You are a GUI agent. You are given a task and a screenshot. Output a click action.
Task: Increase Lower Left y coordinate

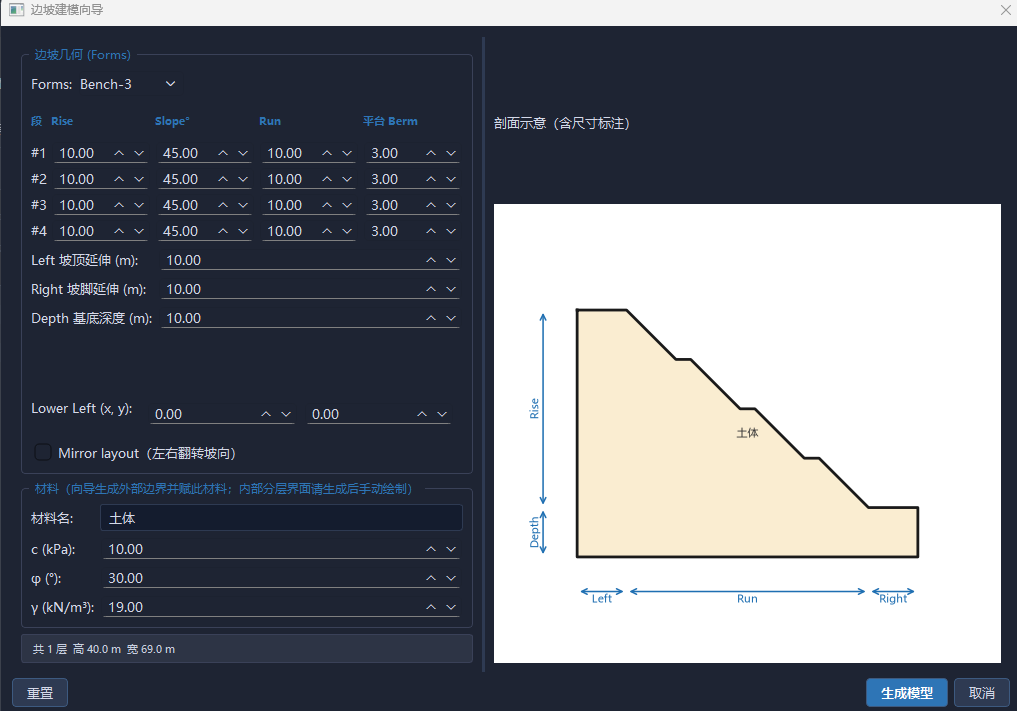click(x=422, y=414)
